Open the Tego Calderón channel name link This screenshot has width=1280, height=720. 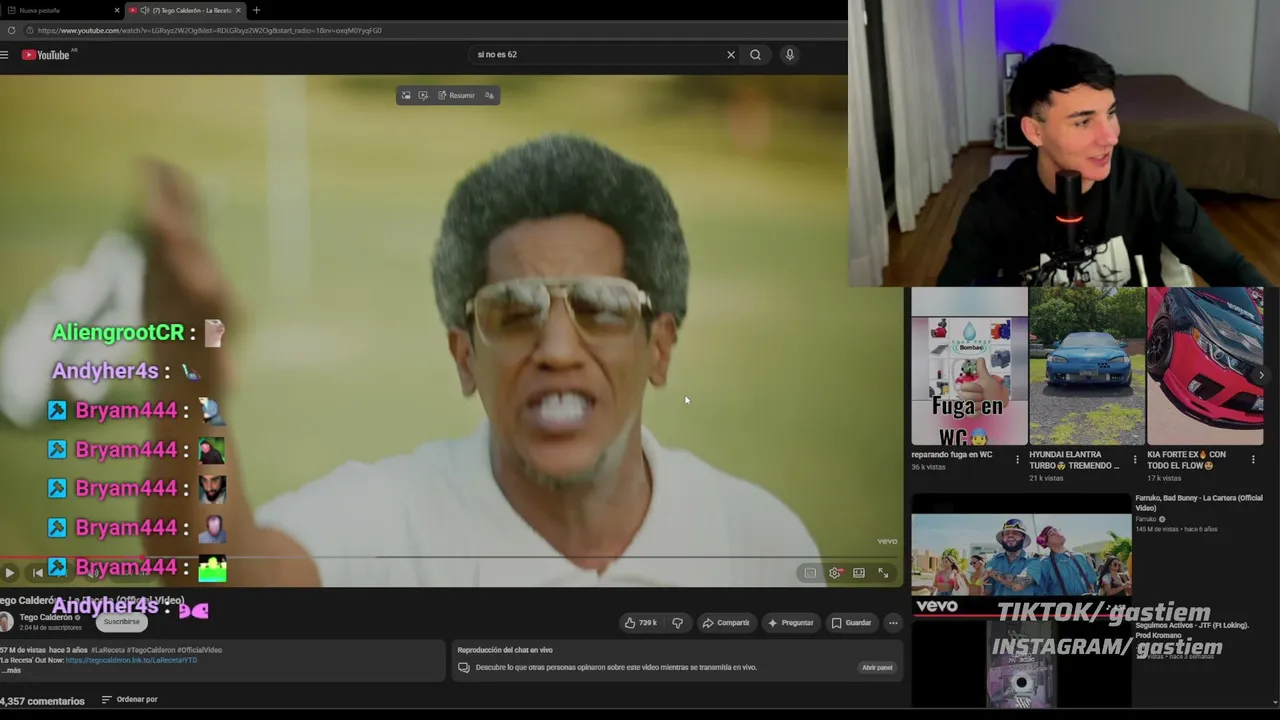[46, 618]
